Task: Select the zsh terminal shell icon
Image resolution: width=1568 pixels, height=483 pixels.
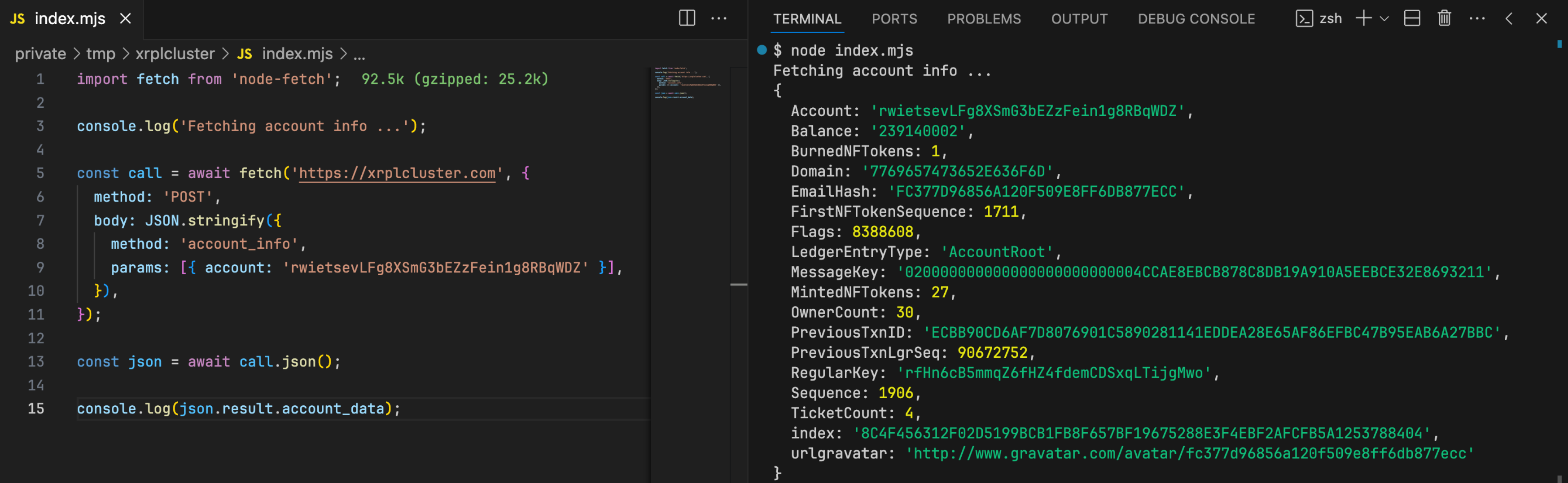Action: [1304, 18]
